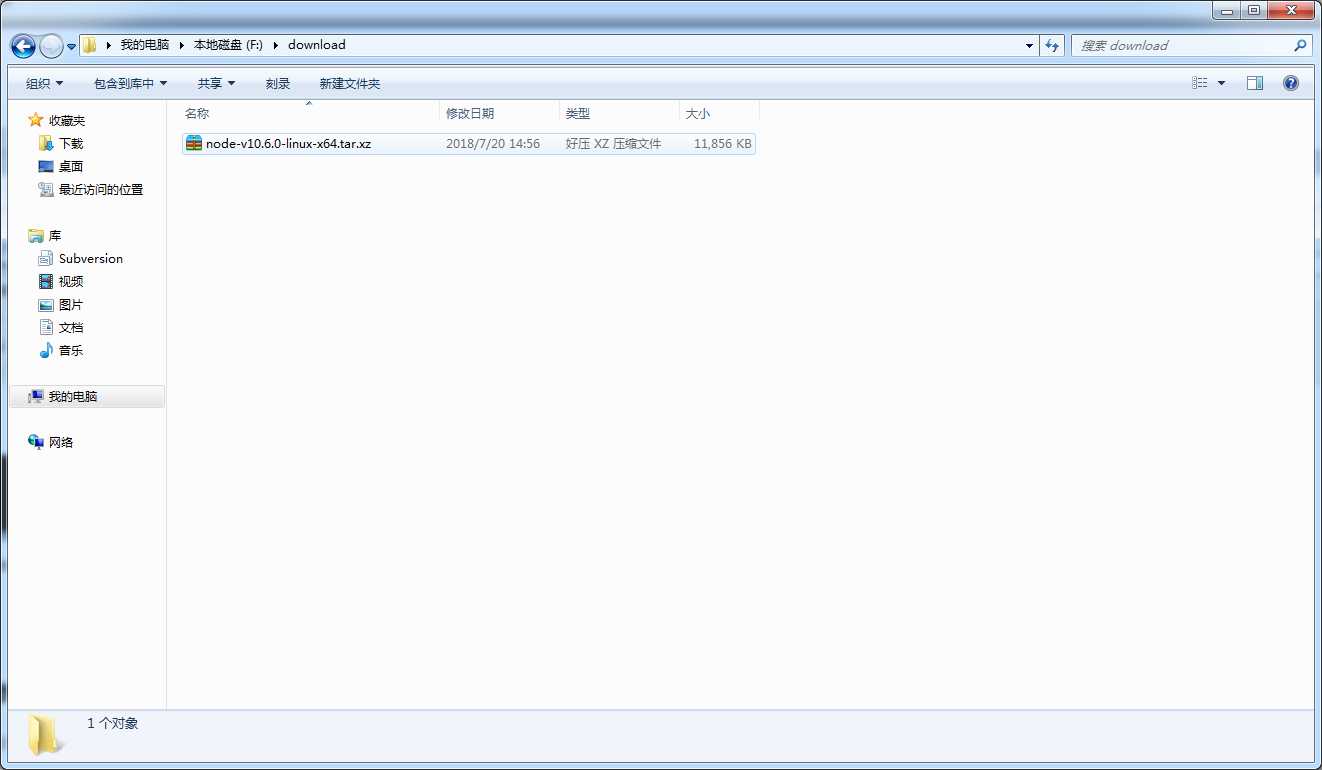1322x770 pixels.
Task: Open the 包含到库中 menu
Action: pos(130,84)
